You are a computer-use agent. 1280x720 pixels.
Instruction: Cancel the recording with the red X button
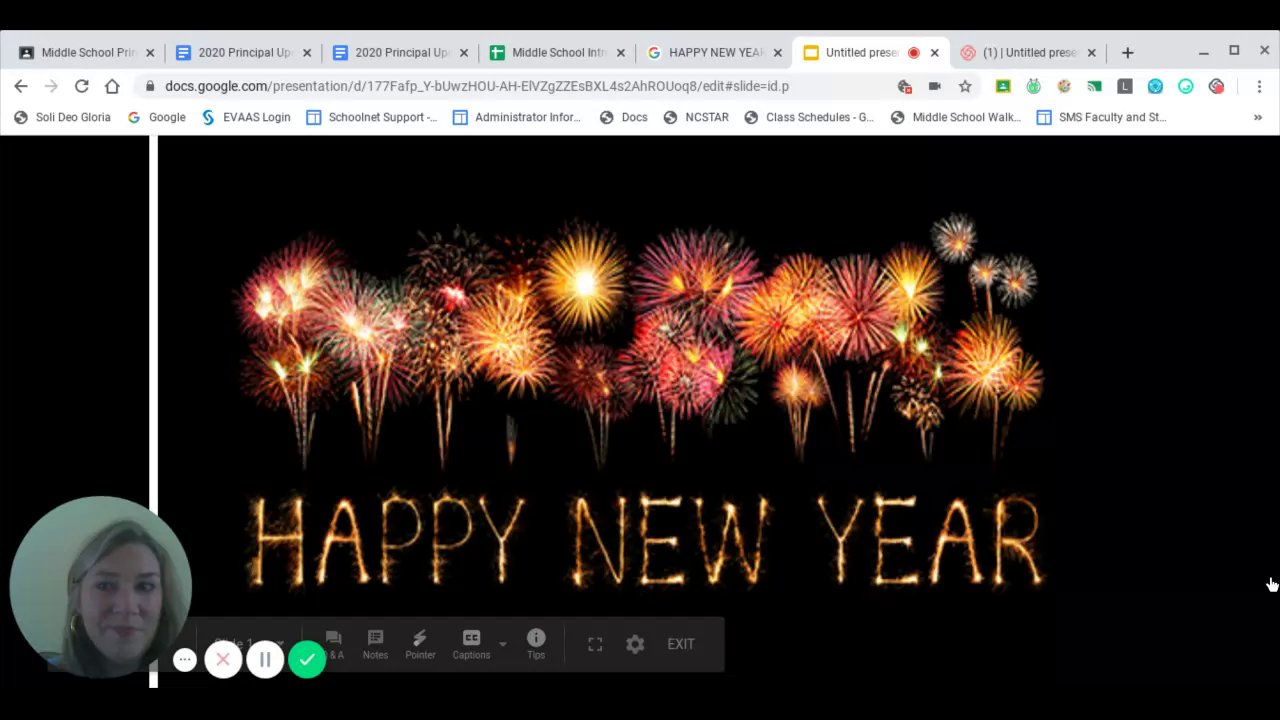coord(223,660)
